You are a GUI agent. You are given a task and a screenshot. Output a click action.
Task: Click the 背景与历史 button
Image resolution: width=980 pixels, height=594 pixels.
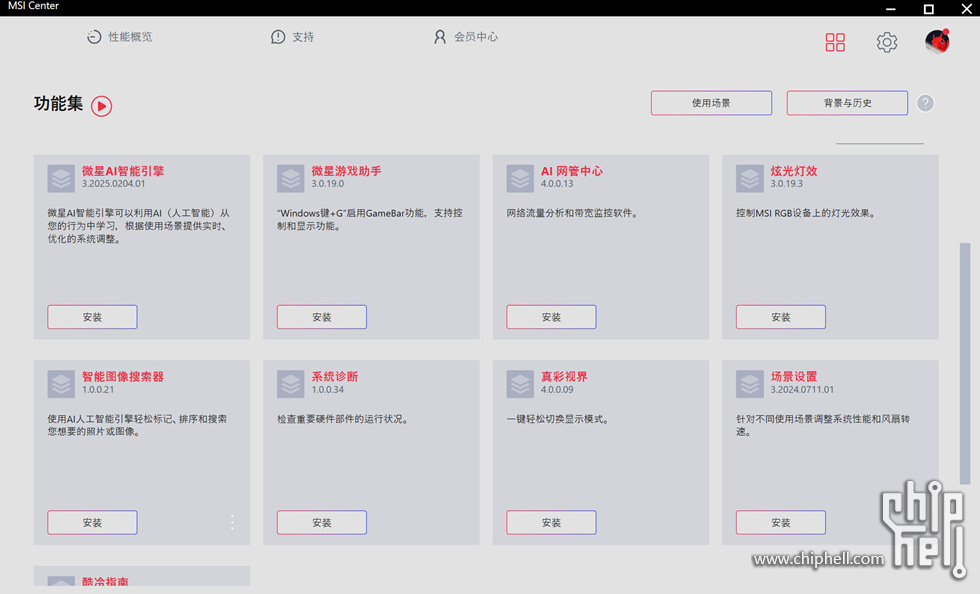[x=847, y=103]
